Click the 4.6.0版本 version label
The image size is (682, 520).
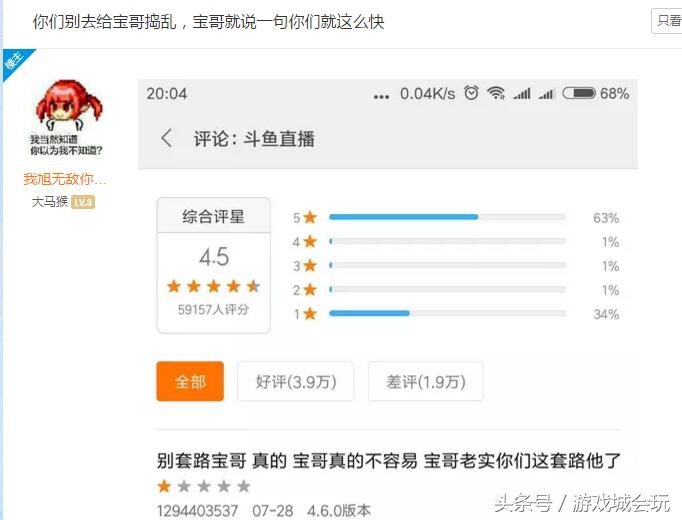point(339,510)
